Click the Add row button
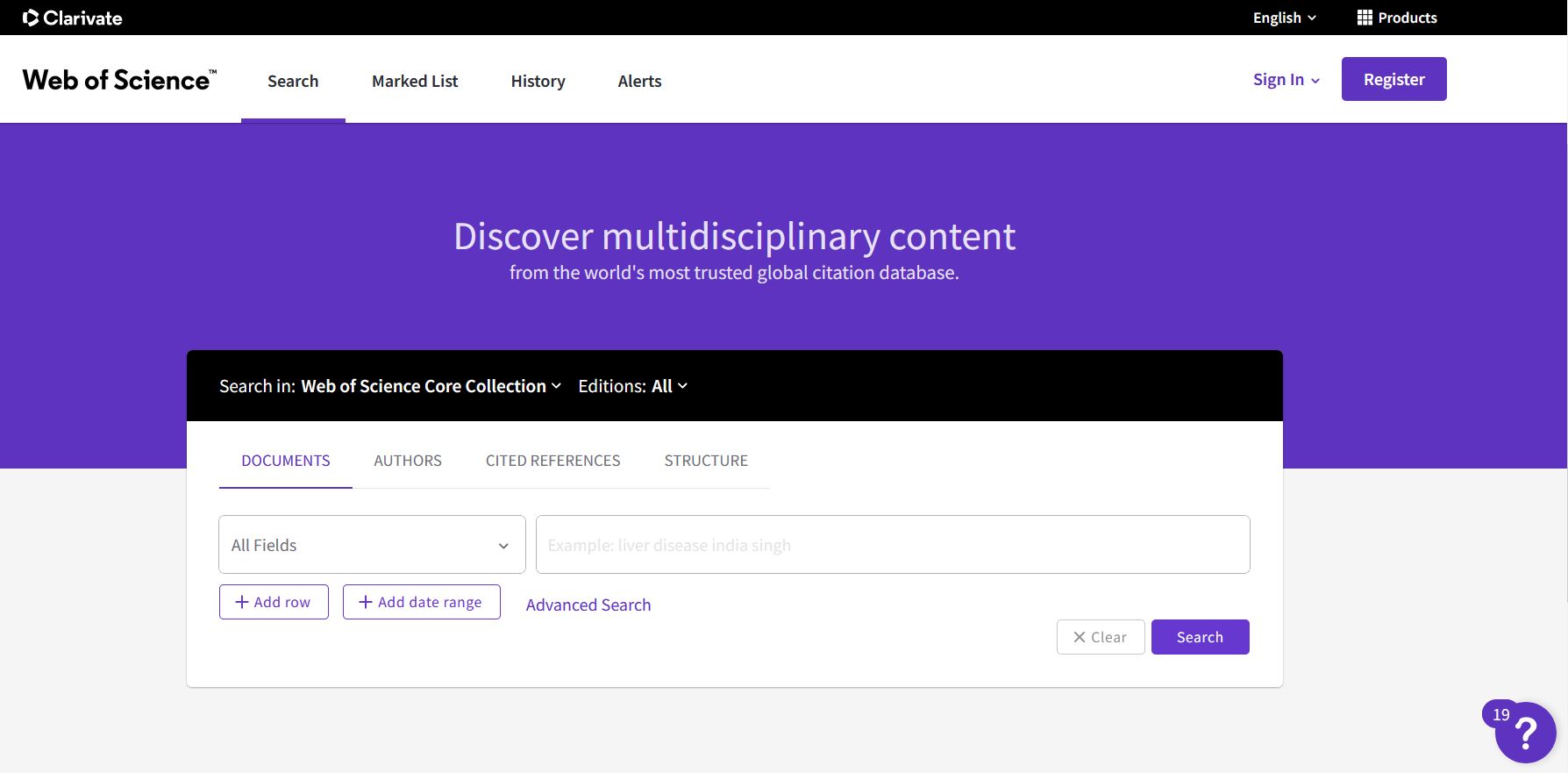1568x773 pixels. point(274,602)
